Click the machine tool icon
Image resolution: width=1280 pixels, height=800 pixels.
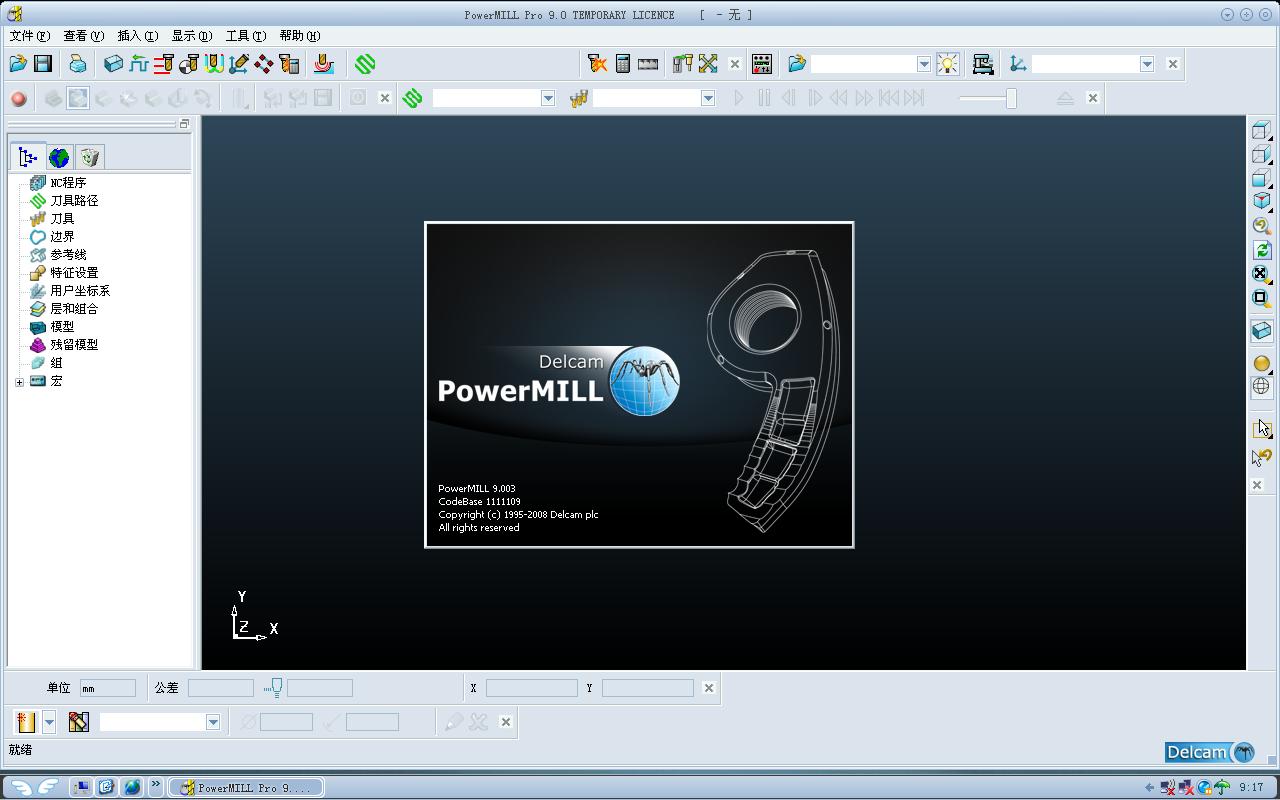[x=983, y=64]
